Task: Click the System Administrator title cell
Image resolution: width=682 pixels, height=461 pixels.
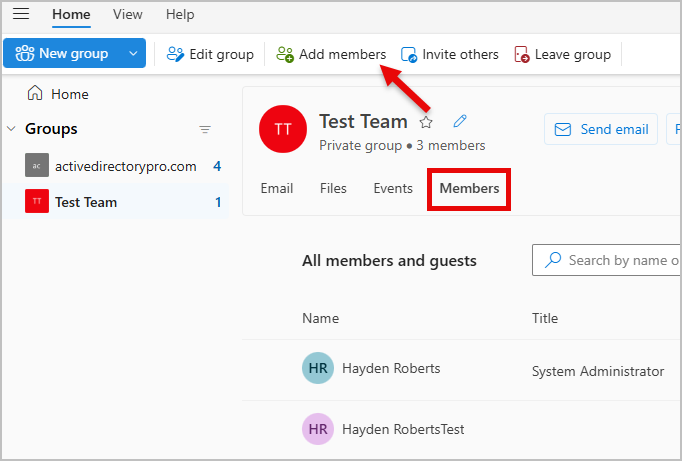Action: click(x=598, y=371)
